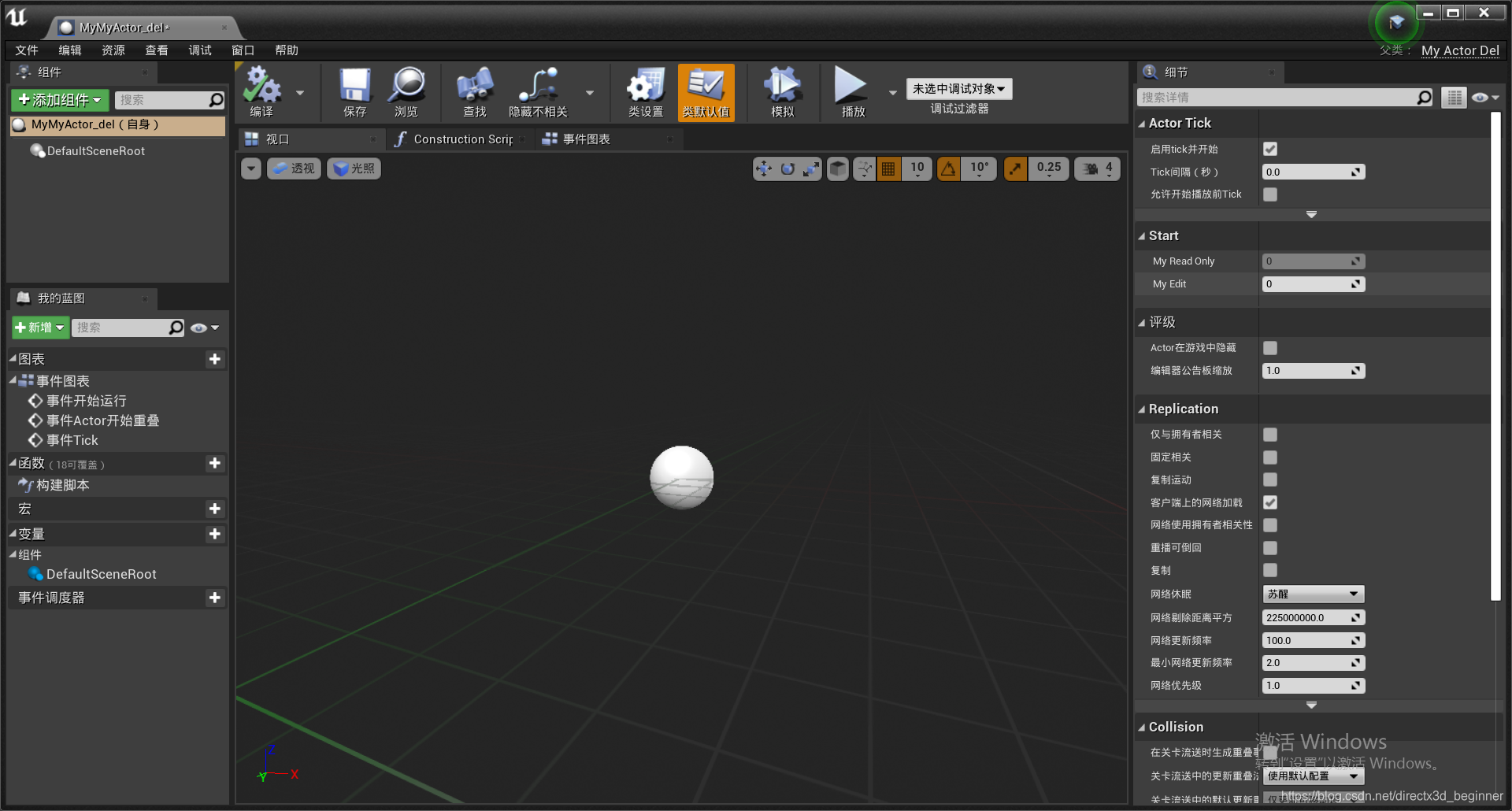Add new graph with 图表 plus button
1512x811 pixels.
point(214,359)
